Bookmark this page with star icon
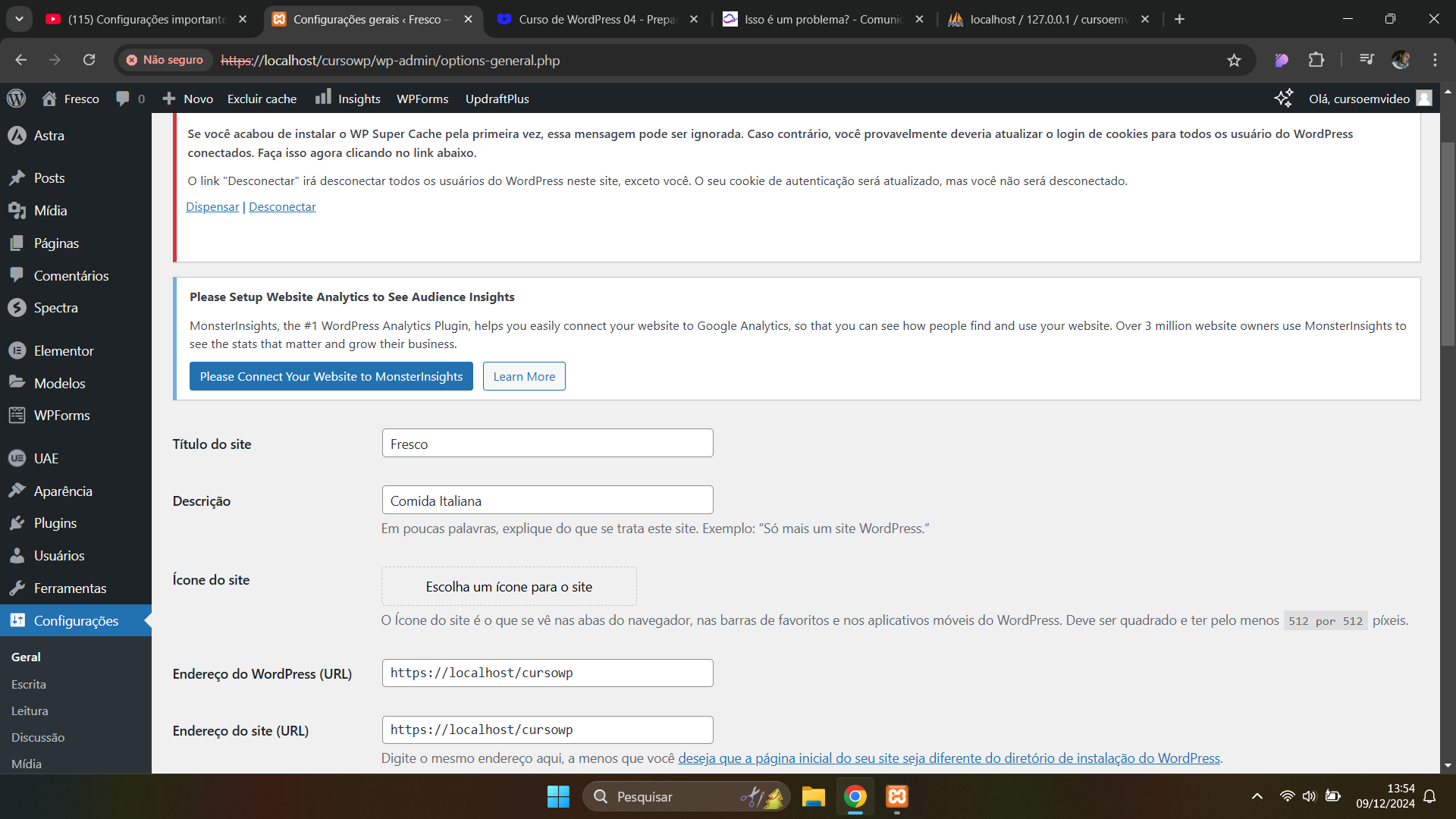The height and width of the screenshot is (819, 1456). (x=1234, y=61)
